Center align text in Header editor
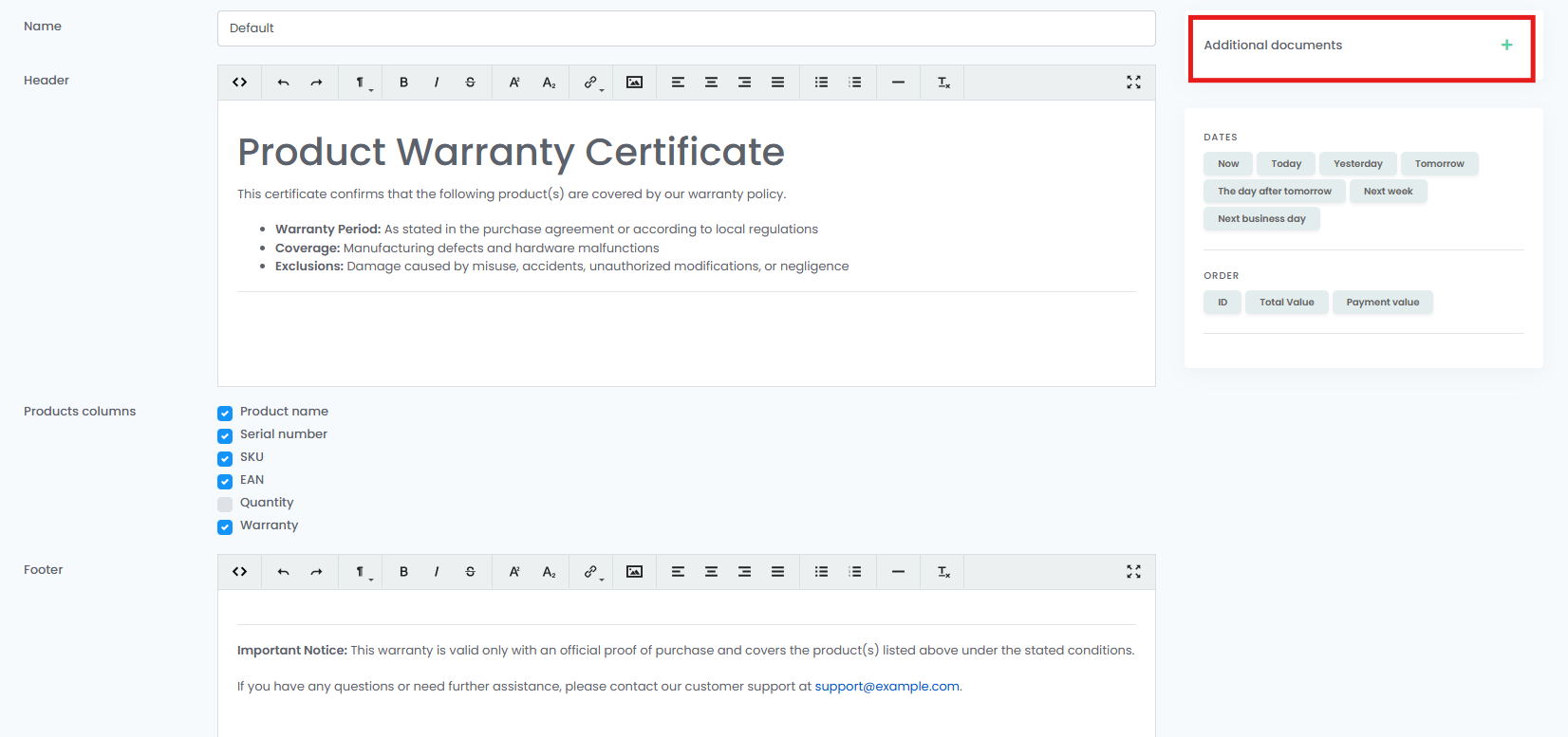The width and height of the screenshot is (1568, 737). (711, 83)
